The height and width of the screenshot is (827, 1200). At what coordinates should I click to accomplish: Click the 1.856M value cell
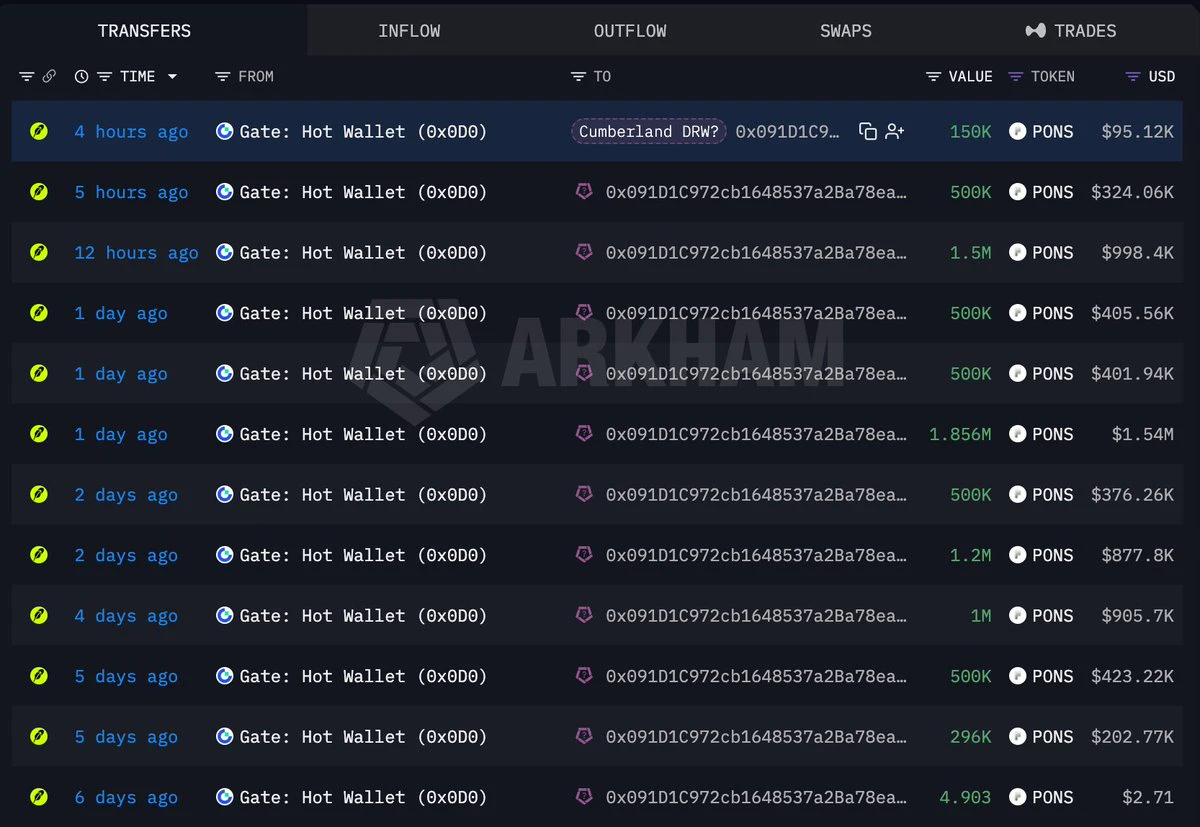pyautogui.click(x=960, y=434)
